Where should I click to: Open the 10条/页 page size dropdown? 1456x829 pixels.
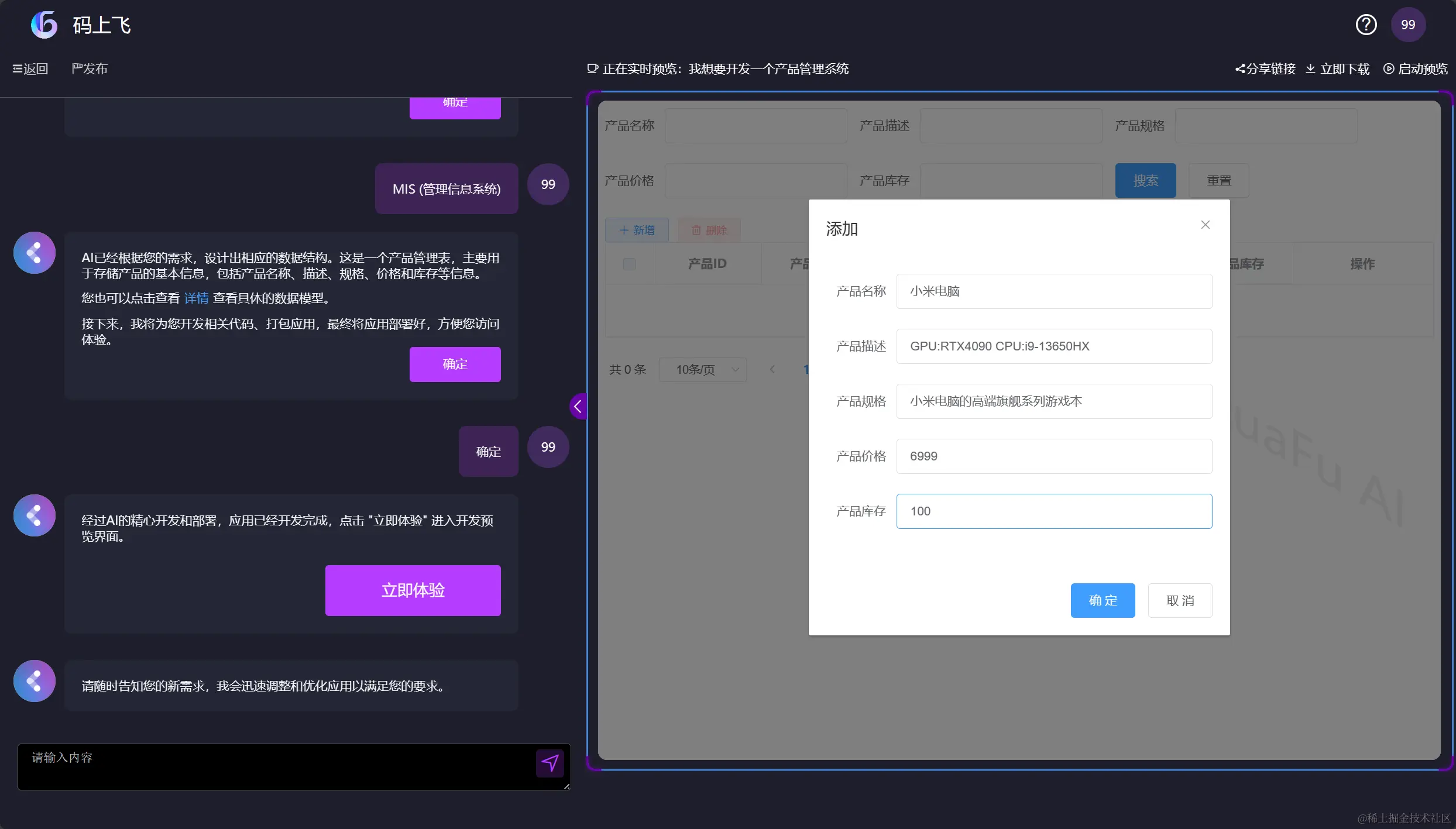(703, 369)
